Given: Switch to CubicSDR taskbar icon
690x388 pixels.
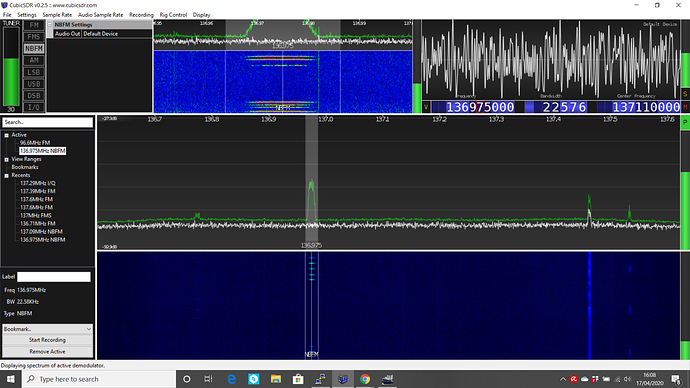Looking at the screenshot, I should pyautogui.click(x=342, y=379).
